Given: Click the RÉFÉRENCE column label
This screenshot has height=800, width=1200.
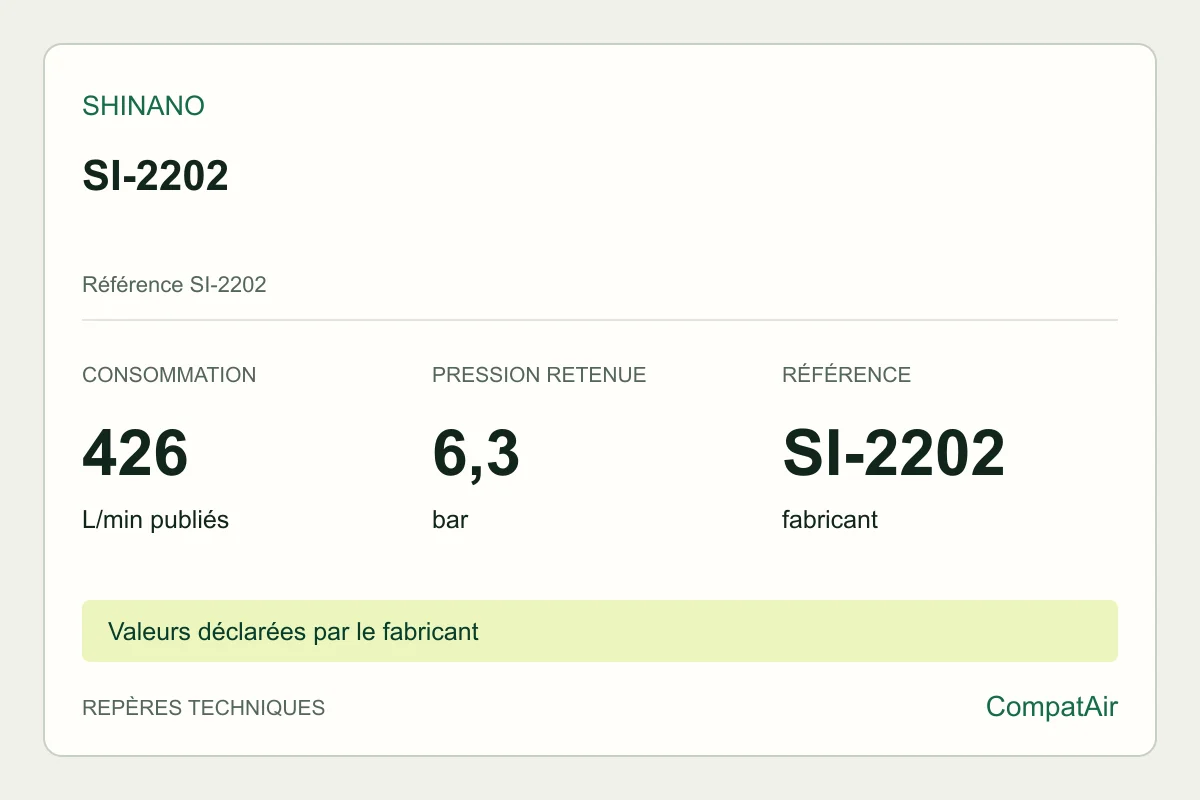Looking at the screenshot, I should tap(846, 375).
